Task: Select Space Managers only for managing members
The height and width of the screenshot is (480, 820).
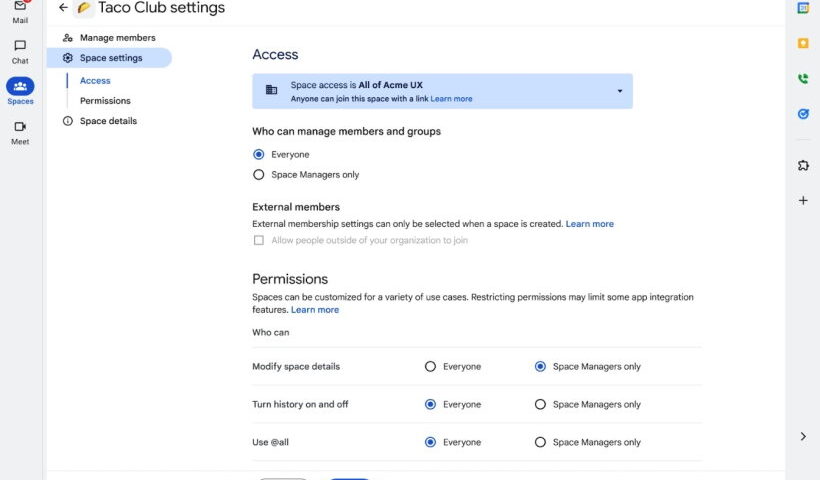Action: 258,175
